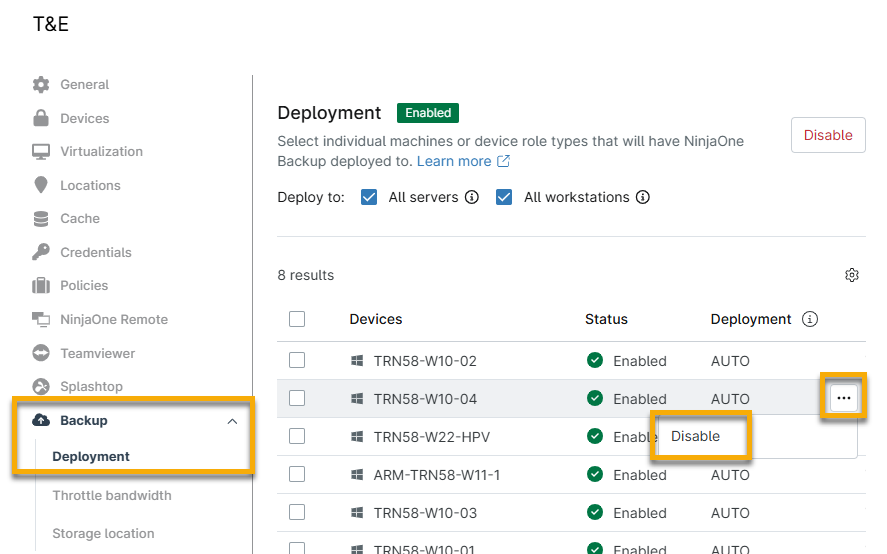This screenshot has height=554, width=887.
Task: Click the table settings gear icon
Action: 852,275
